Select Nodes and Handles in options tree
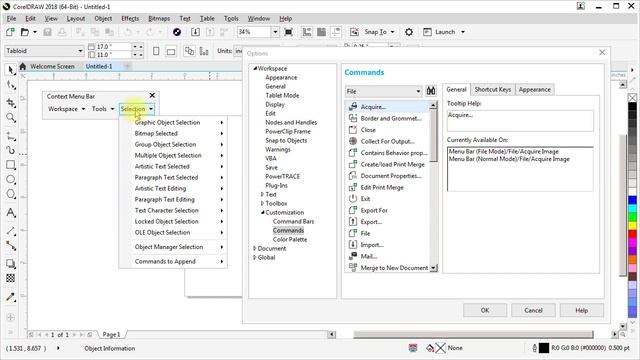The width and height of the screenshot is (640, 360). click(x=291, y=122)
